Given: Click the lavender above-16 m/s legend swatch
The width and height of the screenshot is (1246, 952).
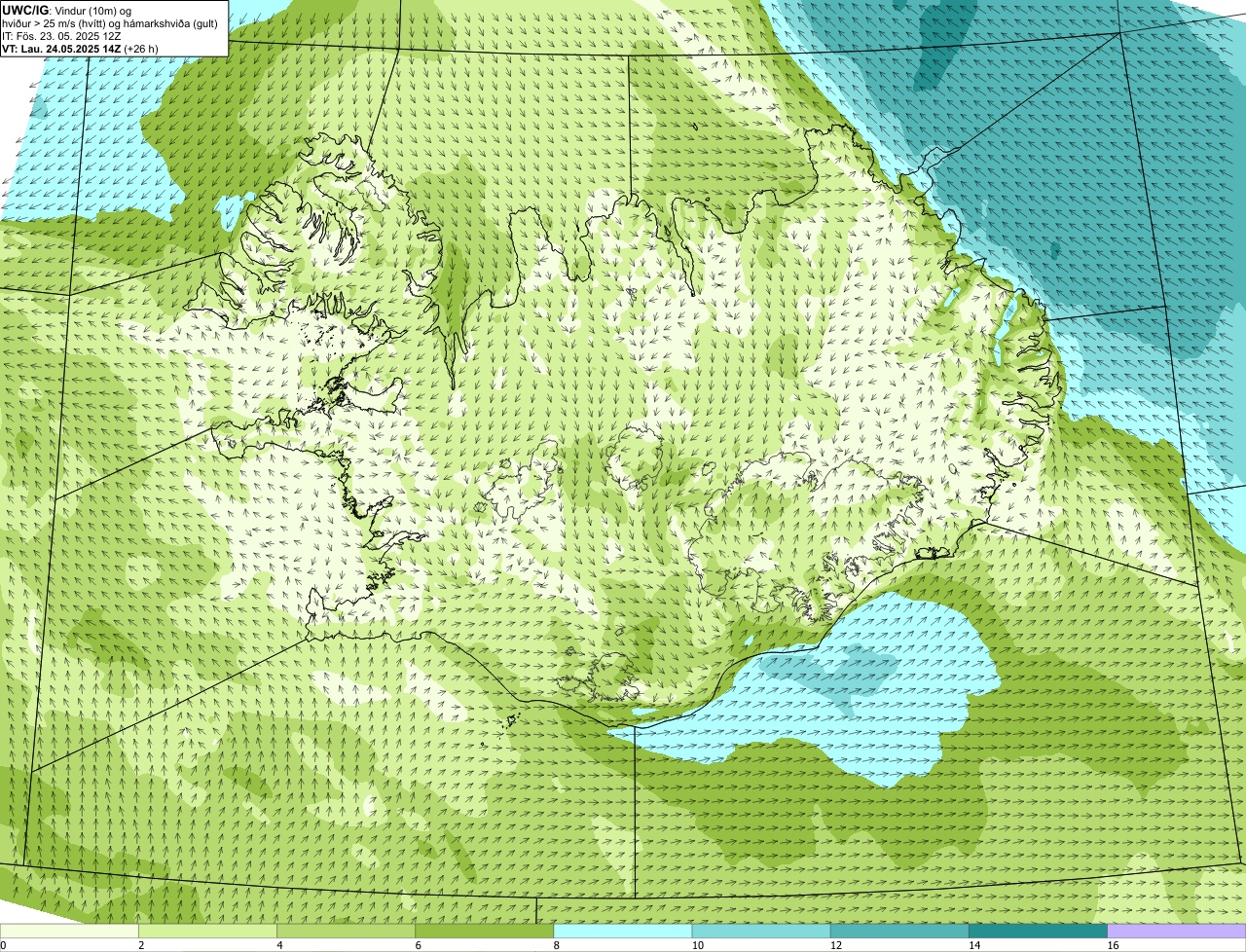Looking at the screenshot, I should (1177, 932).
